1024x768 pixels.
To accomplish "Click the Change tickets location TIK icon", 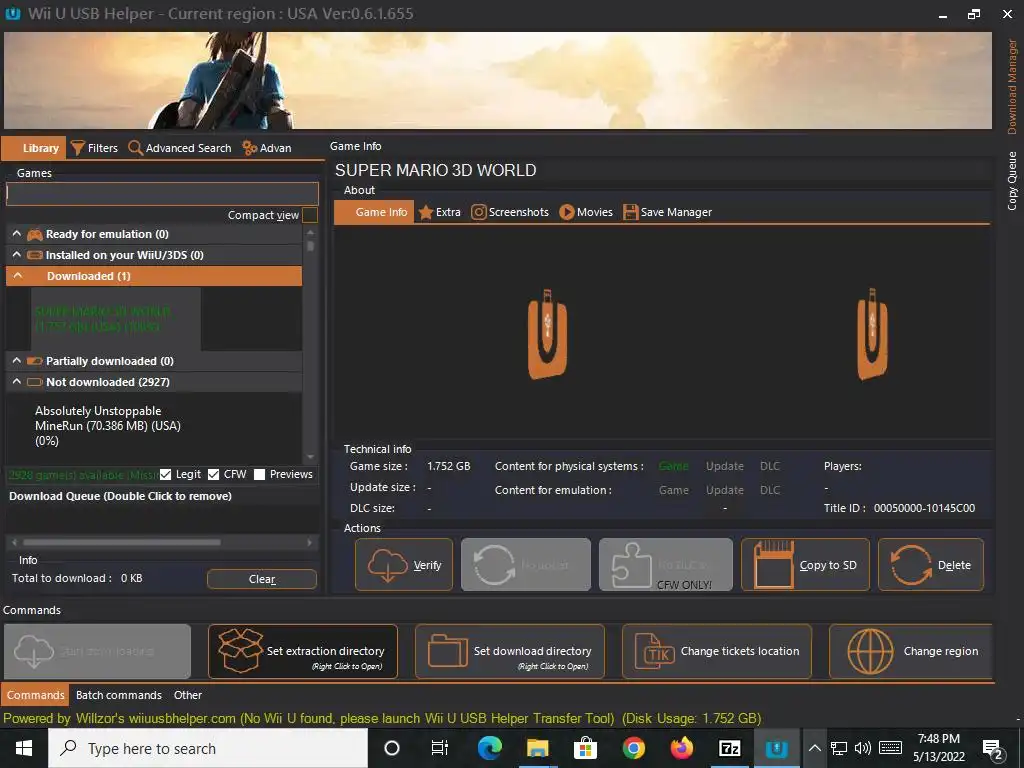I will (x=654, y=651).
